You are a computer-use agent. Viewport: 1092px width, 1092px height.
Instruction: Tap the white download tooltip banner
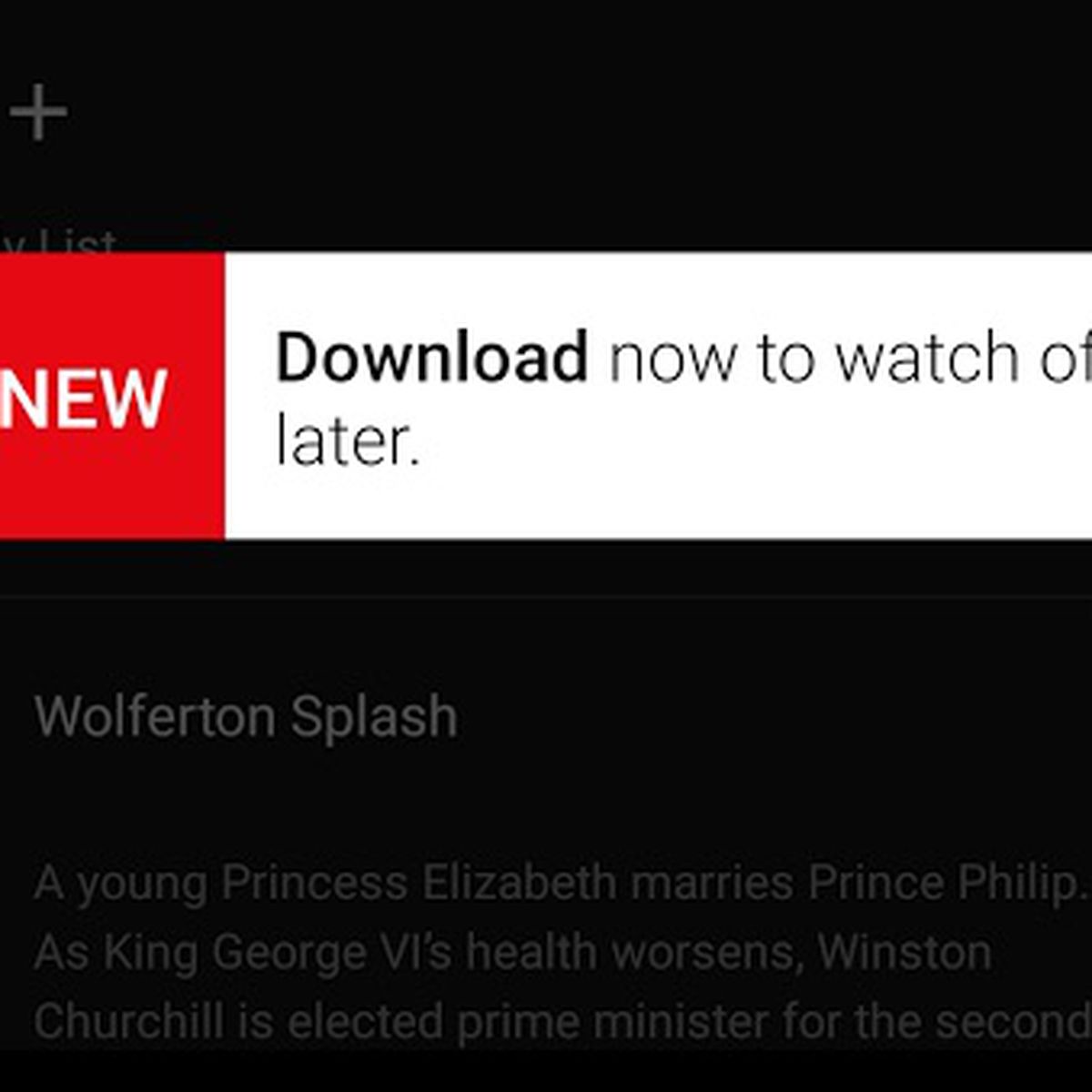pyautogui.click(x=658, y=396)
